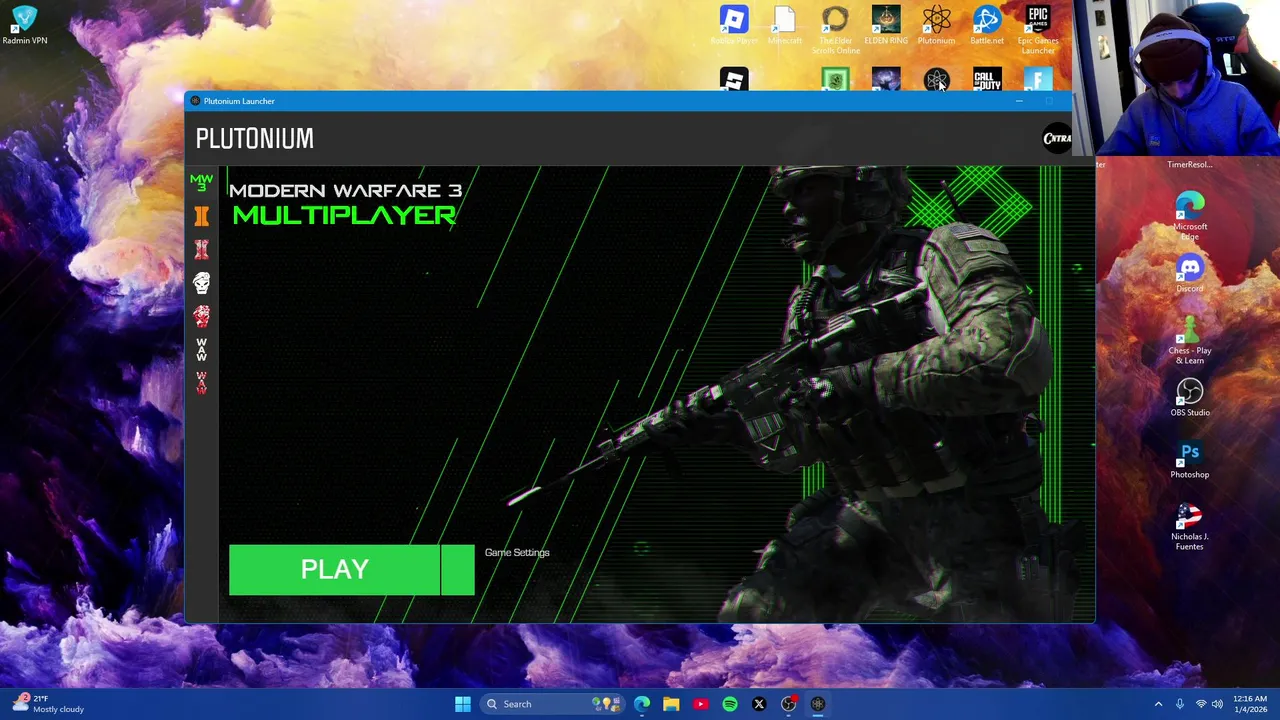The image size is (1280, 720).
Task: Click the green PLAY button
Action: [335, 570]
